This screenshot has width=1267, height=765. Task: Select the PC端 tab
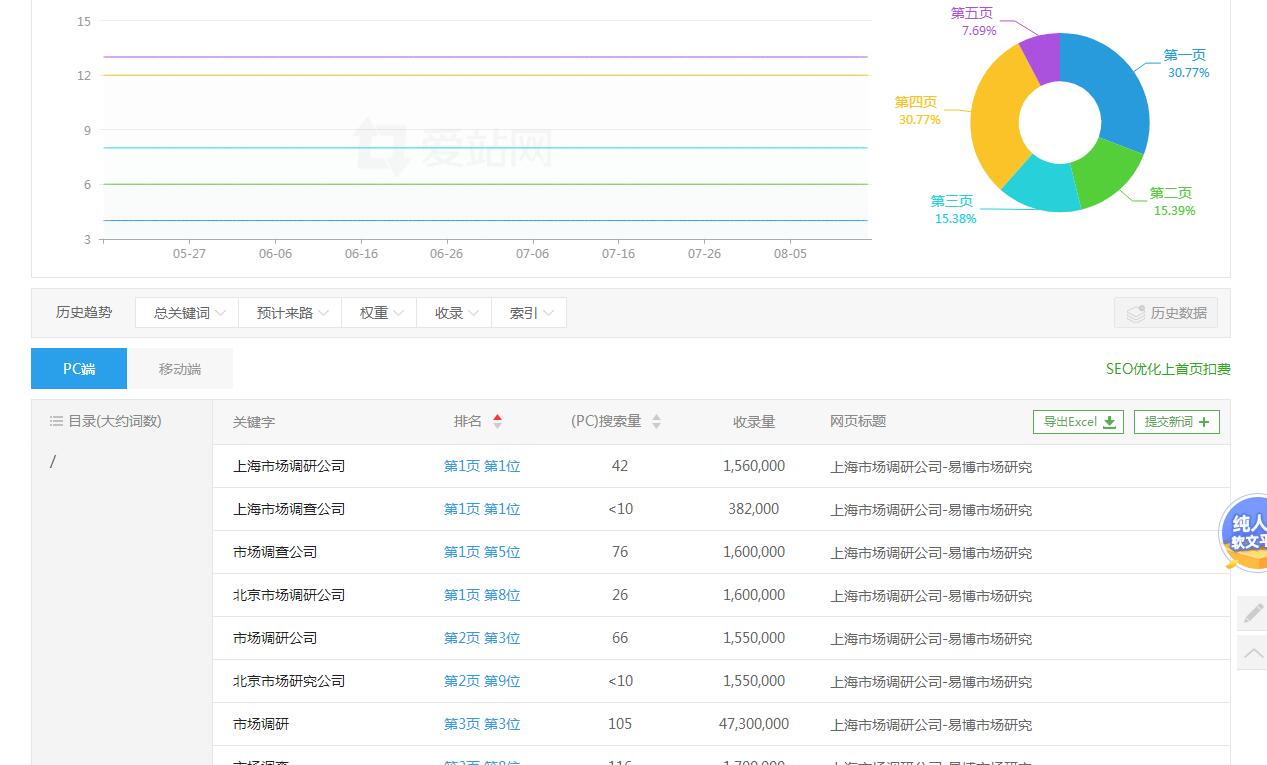(x=79, y=369)
